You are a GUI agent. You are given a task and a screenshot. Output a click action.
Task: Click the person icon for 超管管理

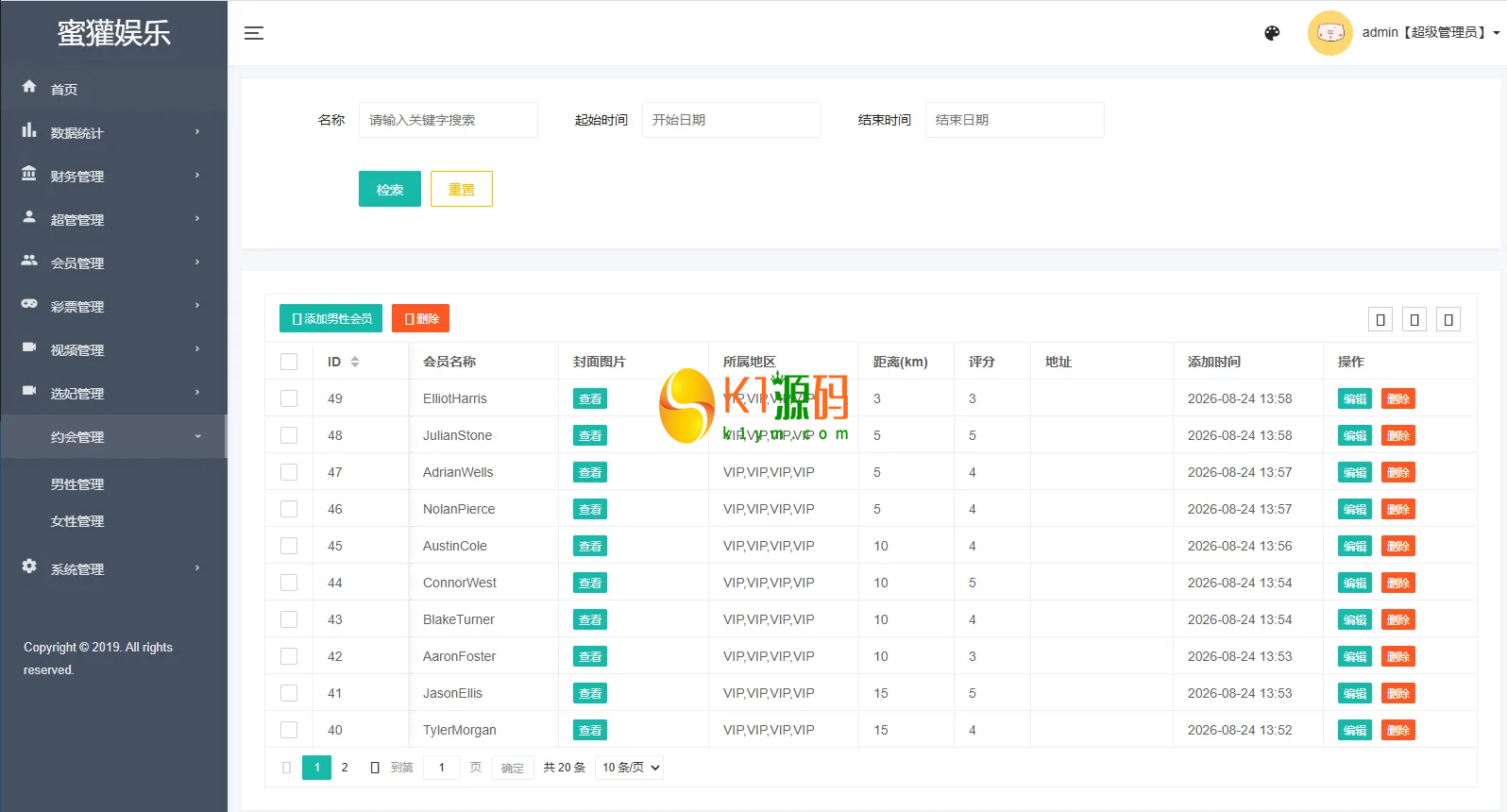click(x=29, y=217)
